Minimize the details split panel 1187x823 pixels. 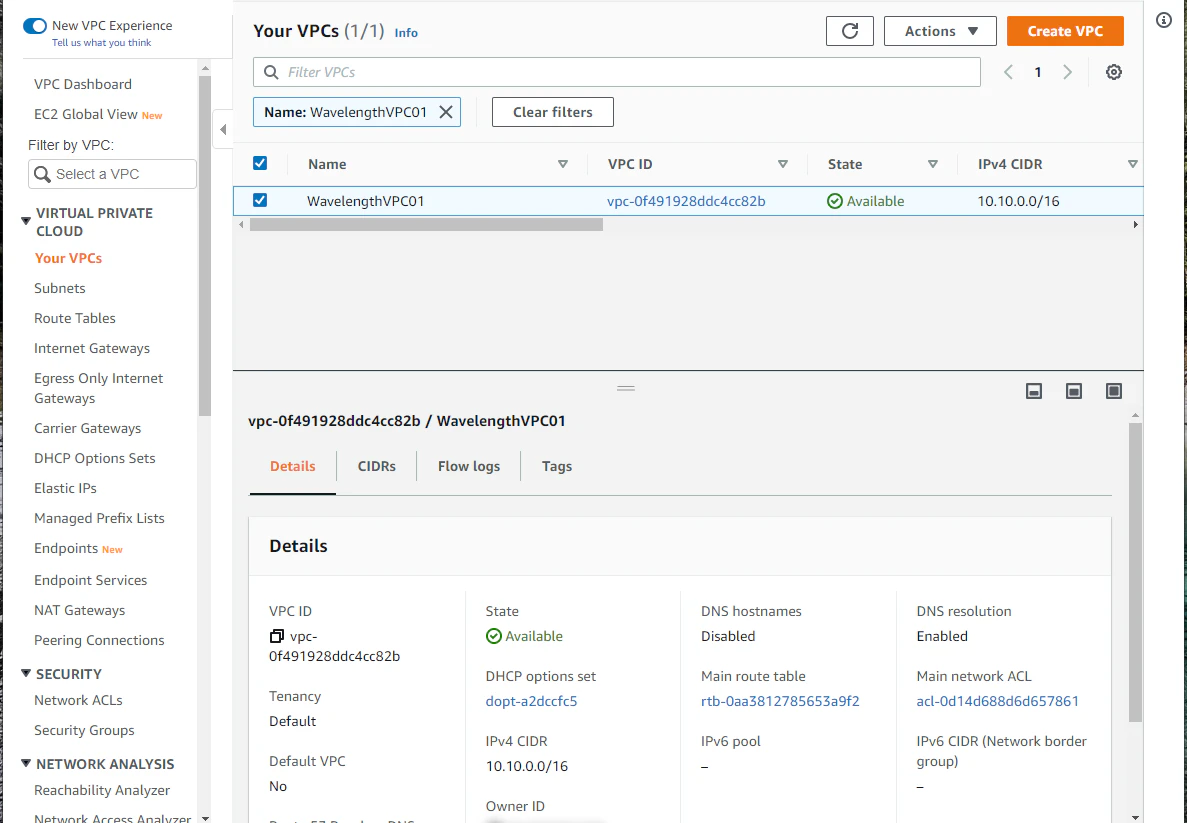[1033, 391]
